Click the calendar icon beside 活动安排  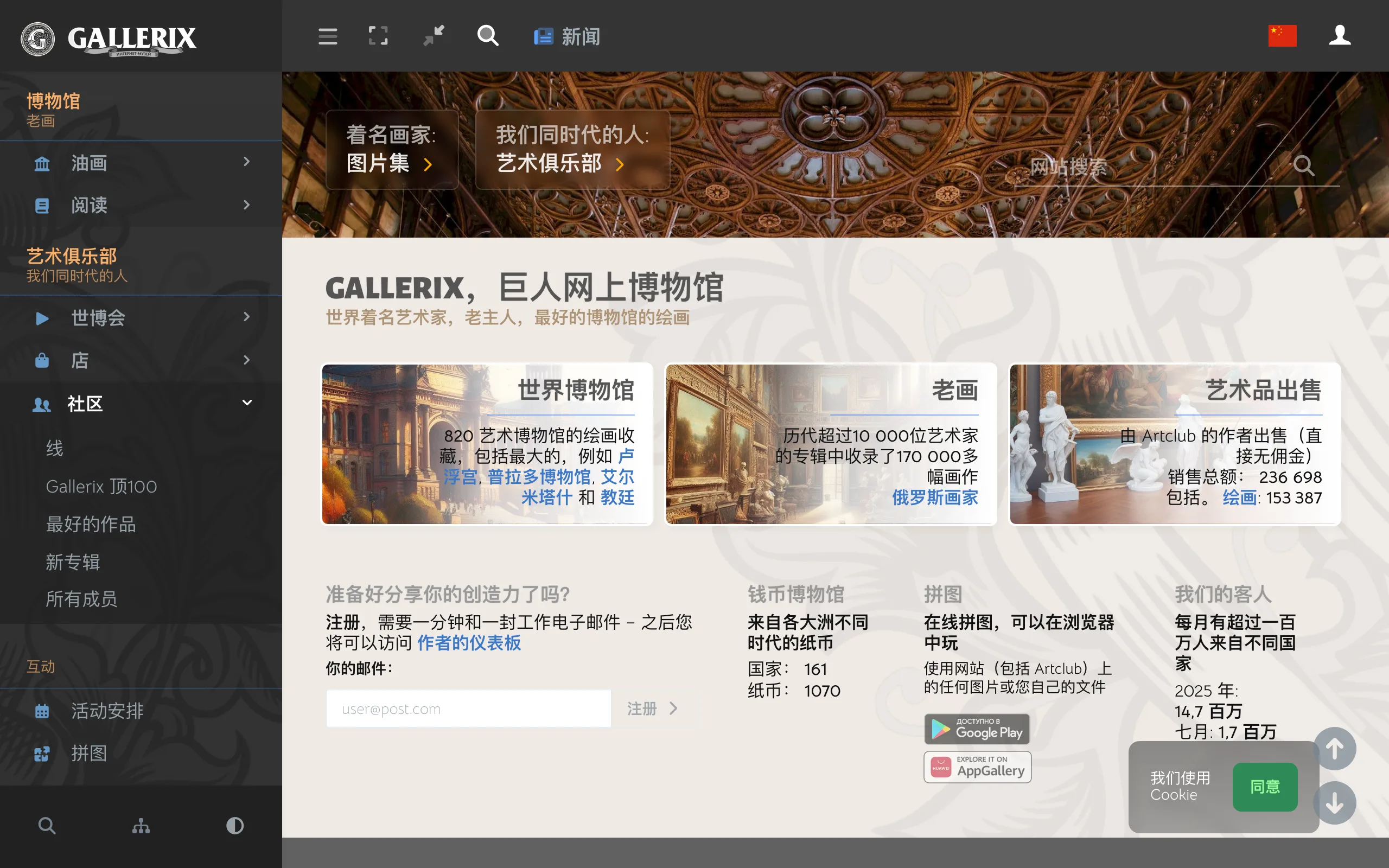[x=42, y=711]
